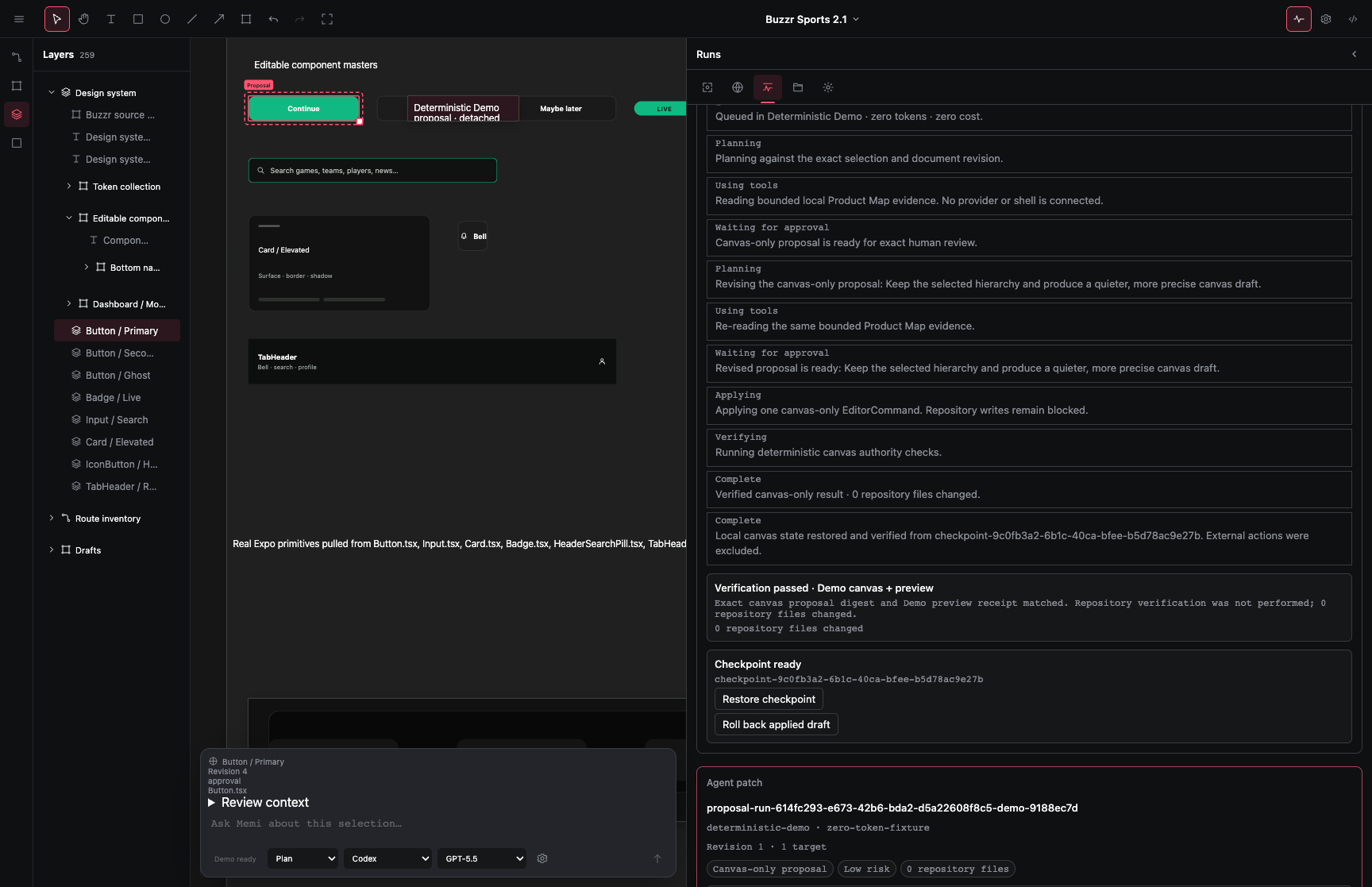
Task: Toggle the activity pulse panel button
Action: (x=1299, y=19)
